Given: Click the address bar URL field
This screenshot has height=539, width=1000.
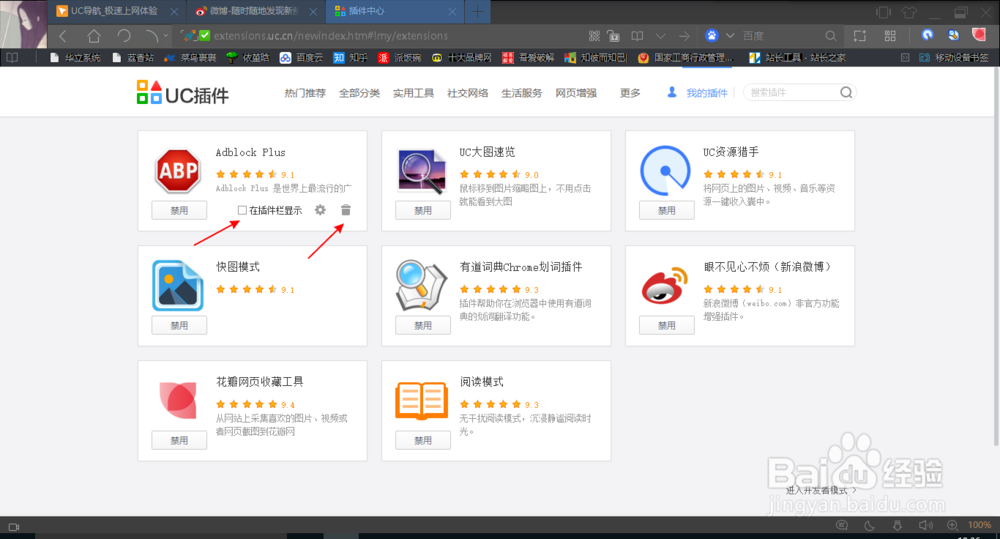Looking at the screenshot, I should tap(383, 36).
